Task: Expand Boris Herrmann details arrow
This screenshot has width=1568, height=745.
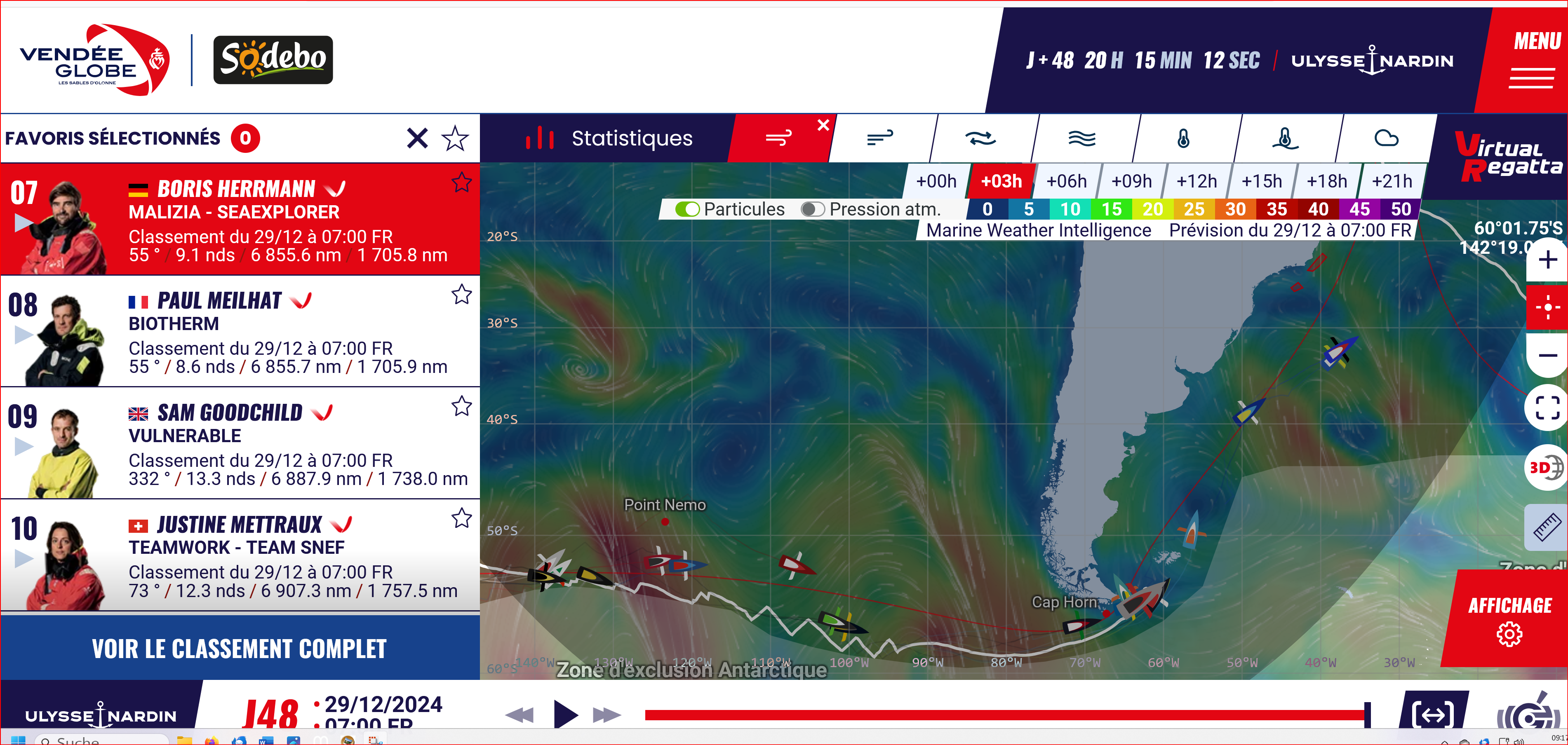Action: (24, 223)
